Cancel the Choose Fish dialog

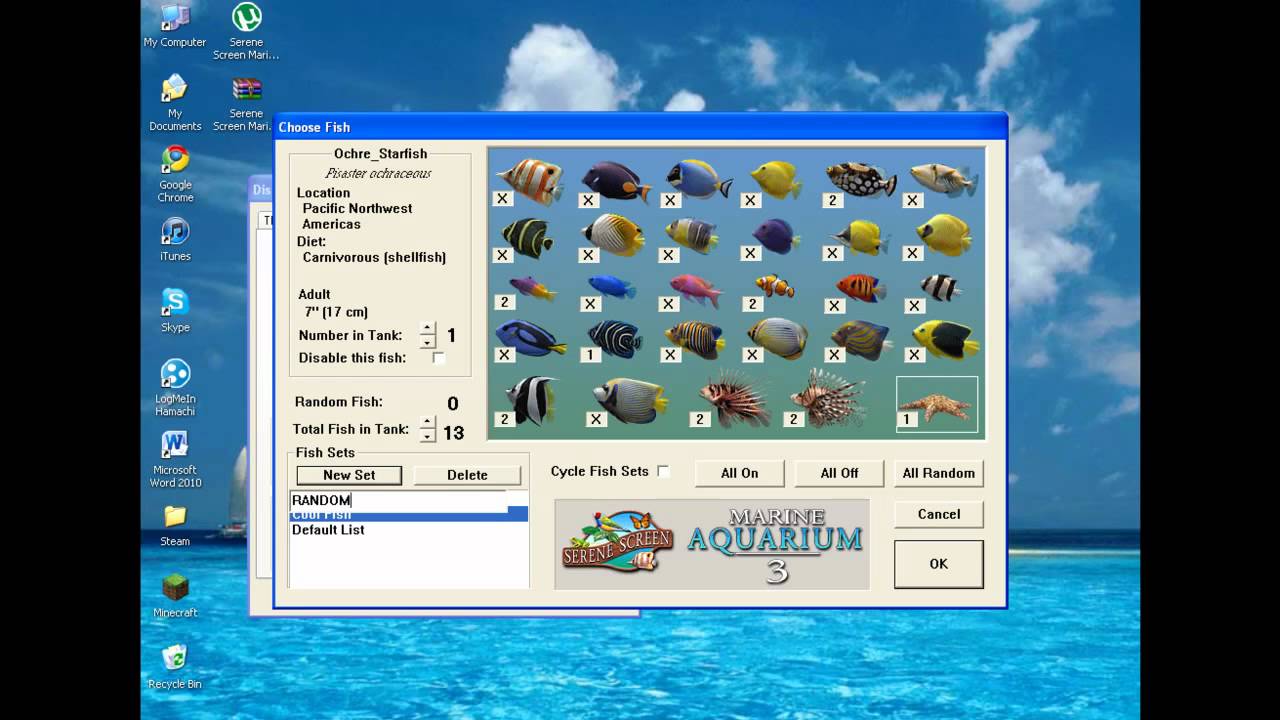click(x=939, y=514)
